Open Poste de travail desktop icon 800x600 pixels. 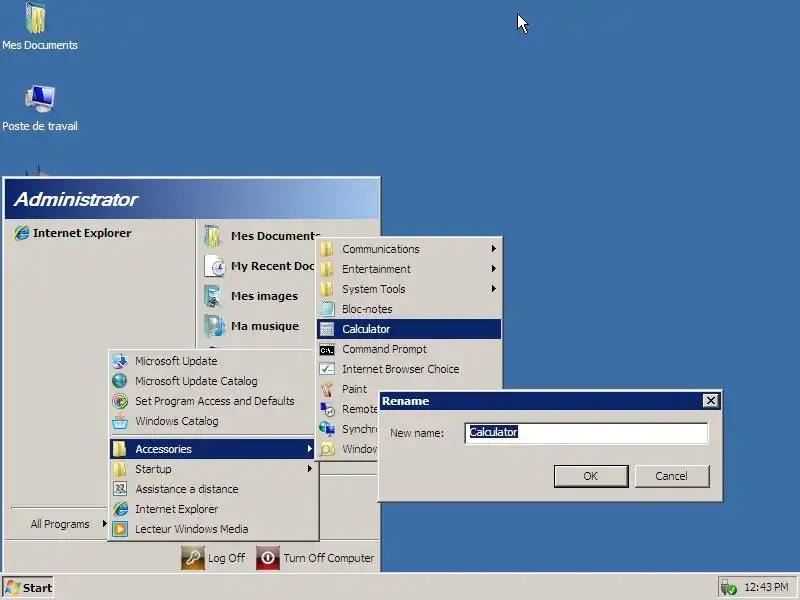click(x=40, y=98)
